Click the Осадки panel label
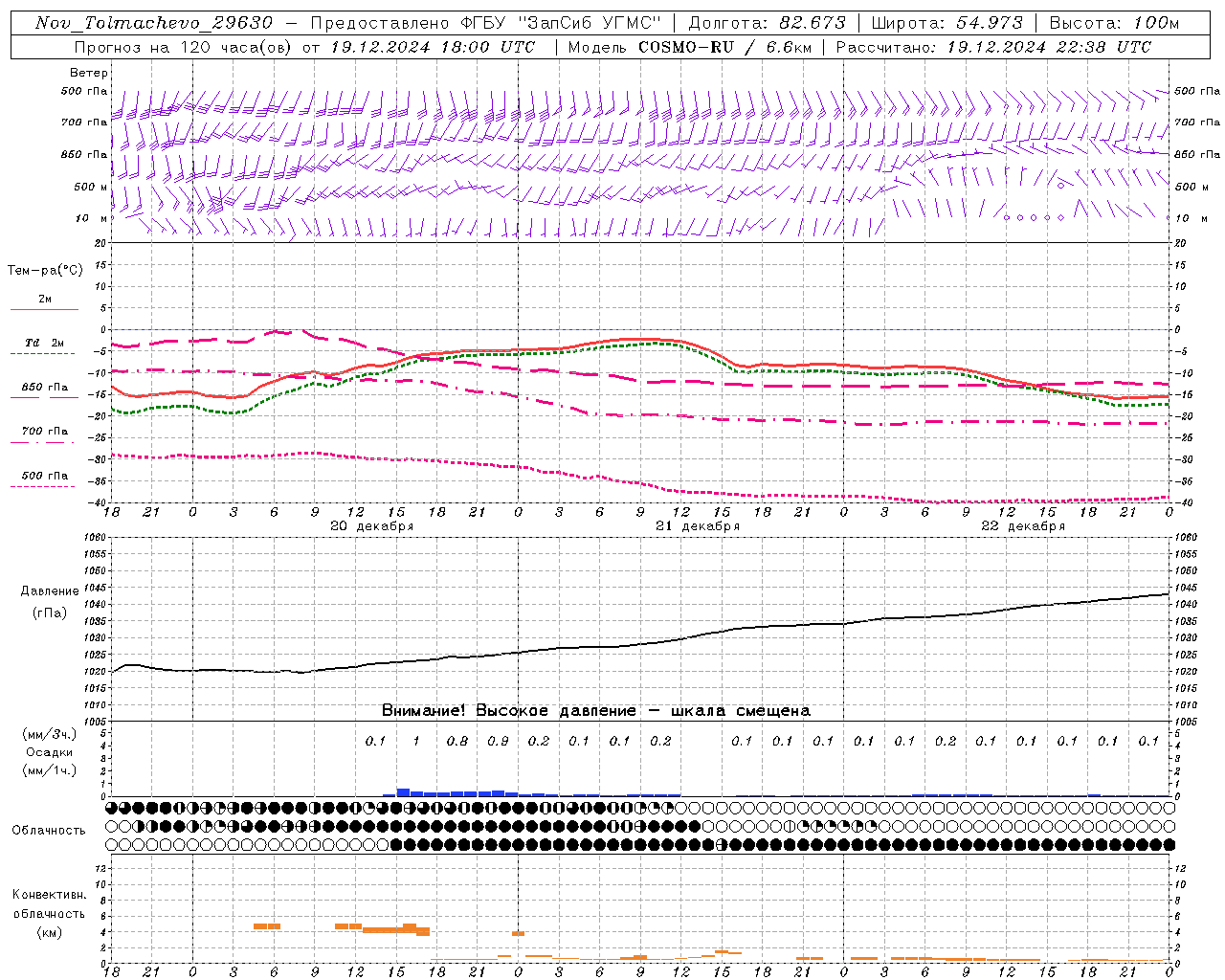Screen dimensions: 1225x980 tap(49, 752)
